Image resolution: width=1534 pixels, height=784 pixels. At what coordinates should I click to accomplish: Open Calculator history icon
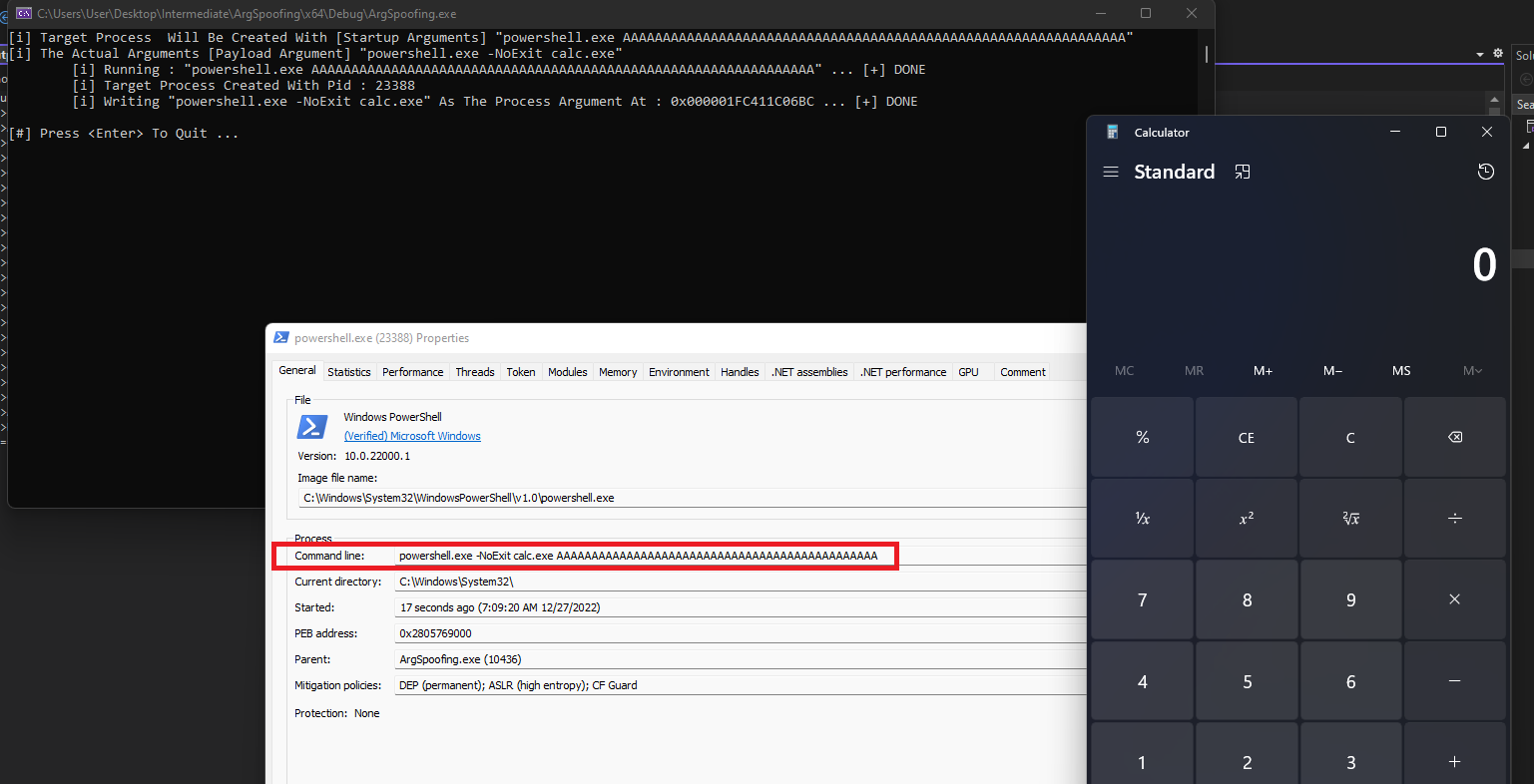(x=1486, y=172)
